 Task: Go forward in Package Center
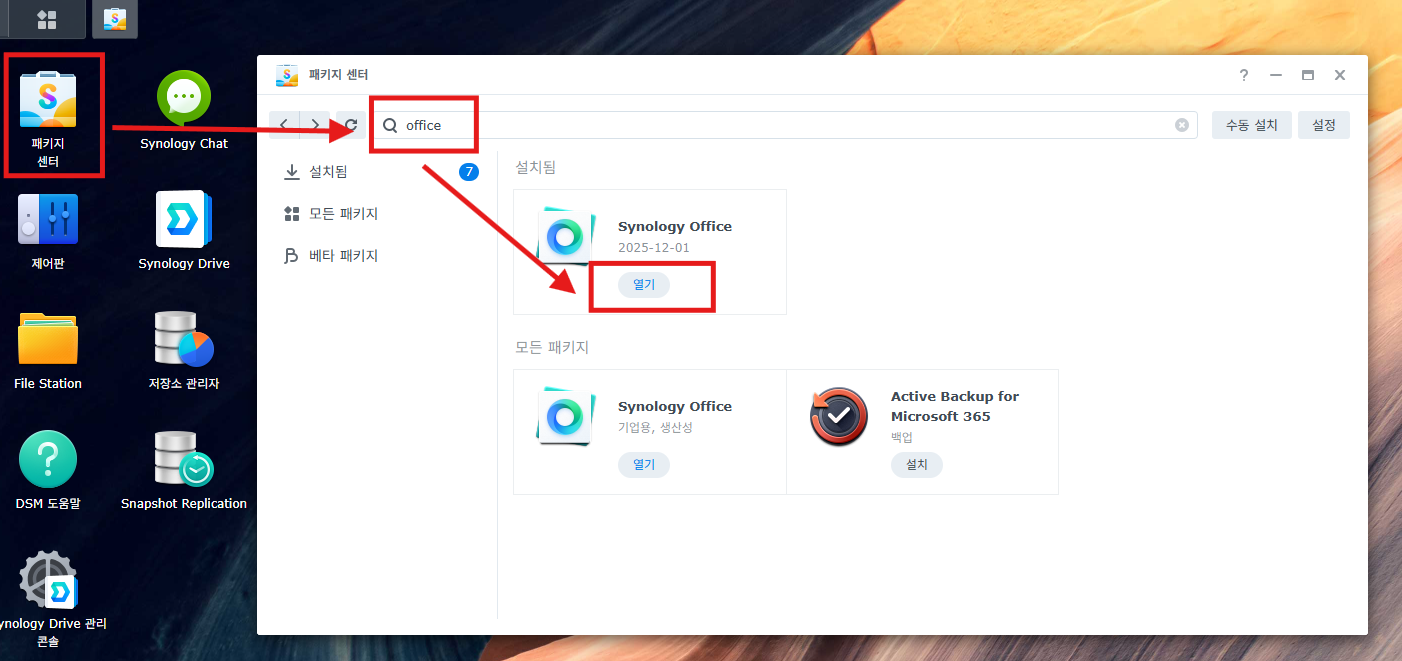pos(315,125)
